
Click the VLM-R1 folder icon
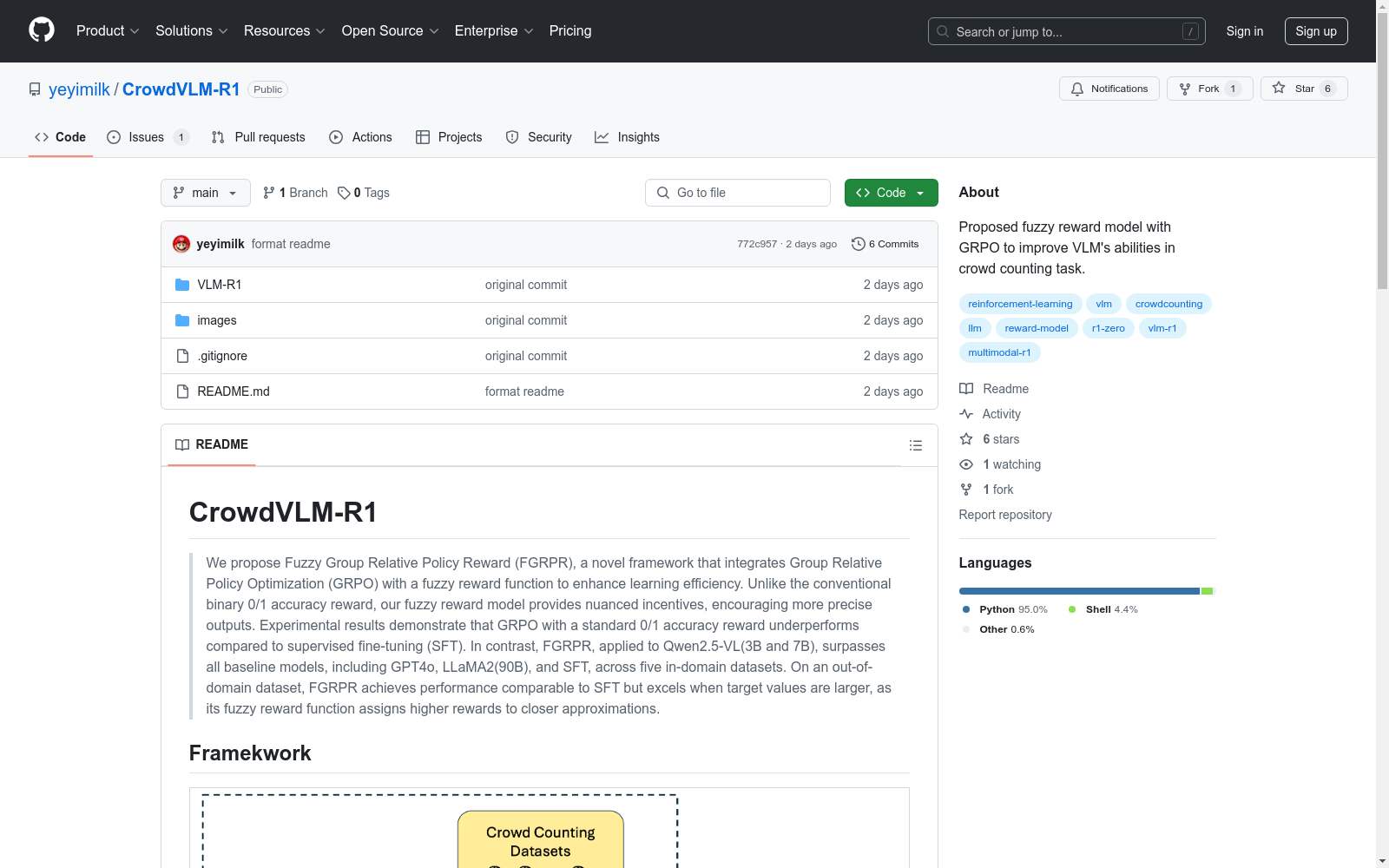coord(182,285)
